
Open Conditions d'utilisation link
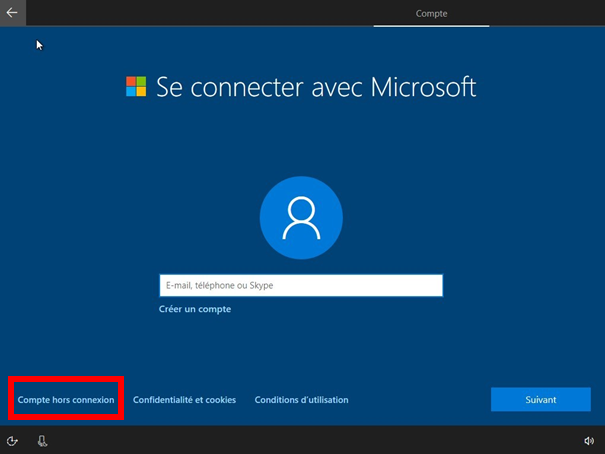(x=301, y=400)
